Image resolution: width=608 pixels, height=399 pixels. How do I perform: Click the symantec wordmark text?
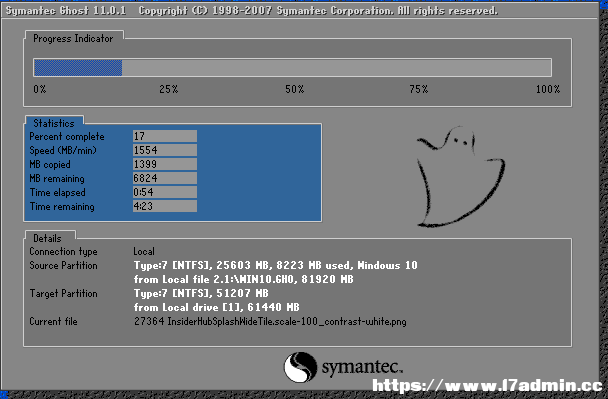pos(362,367)
